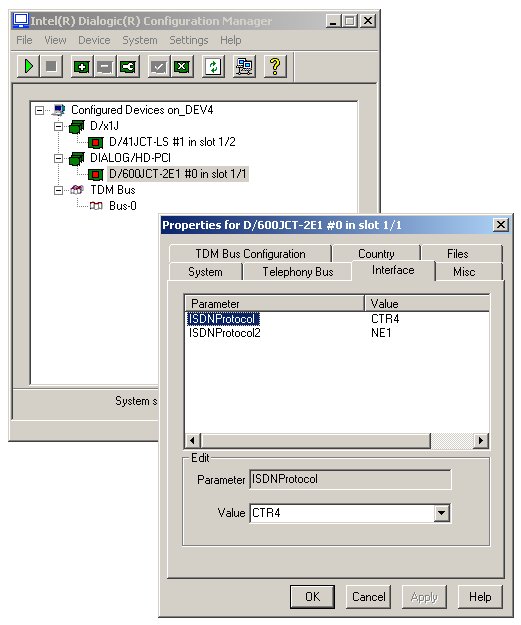This screenshot has width=521, height=625.
Task: Collapse the TDM Bus tree node
Action: [59, 190]
